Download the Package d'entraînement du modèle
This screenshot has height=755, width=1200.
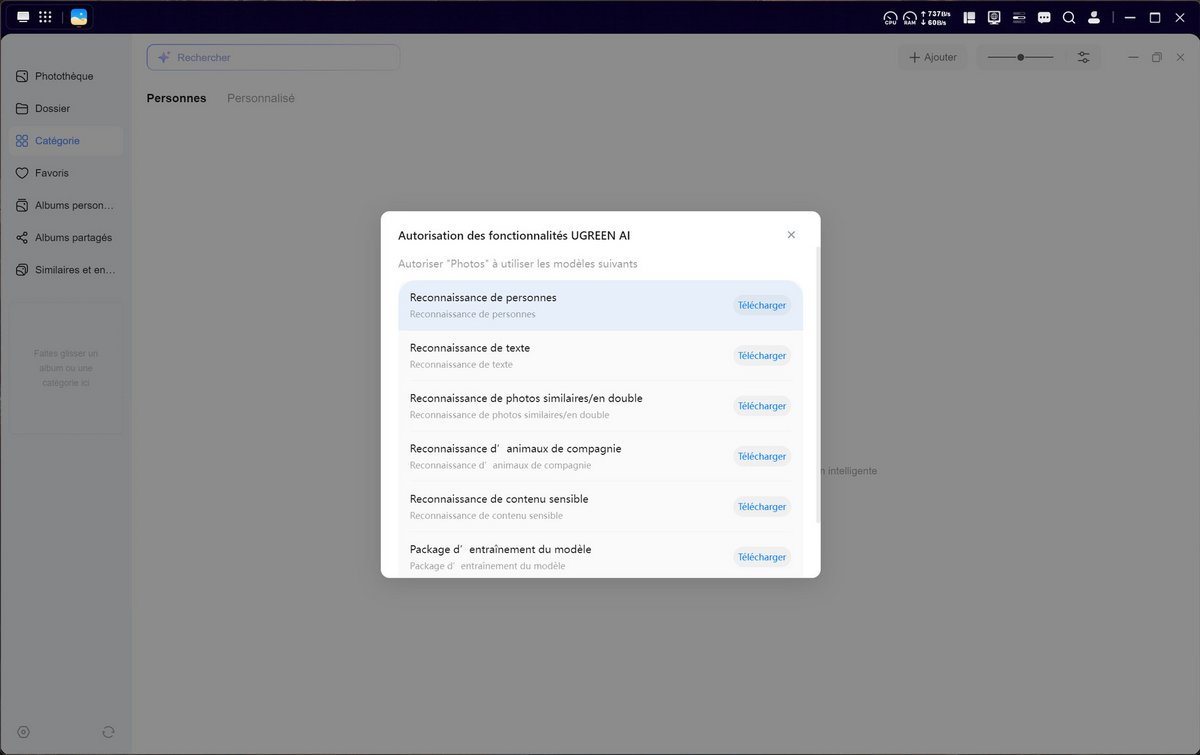(x=762, y=557)
